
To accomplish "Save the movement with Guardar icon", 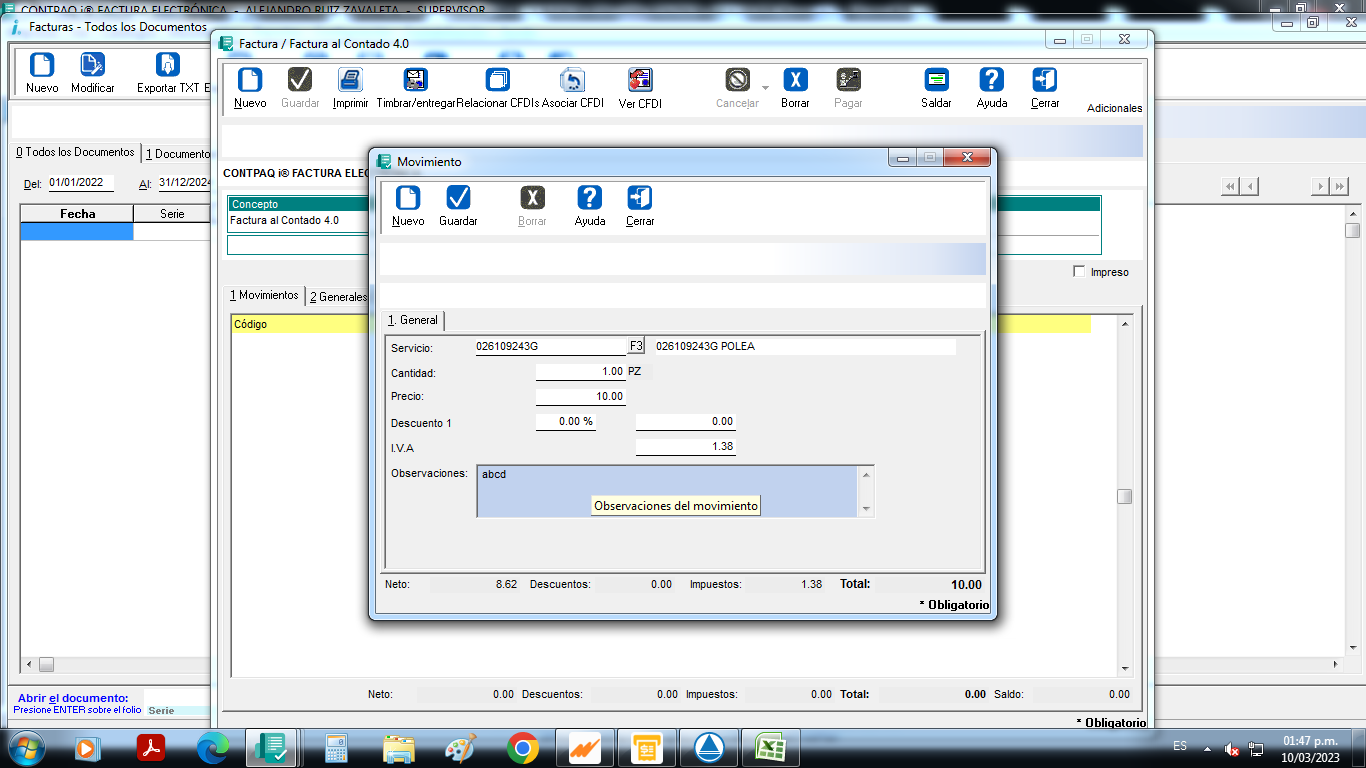I will coord(458,198).
